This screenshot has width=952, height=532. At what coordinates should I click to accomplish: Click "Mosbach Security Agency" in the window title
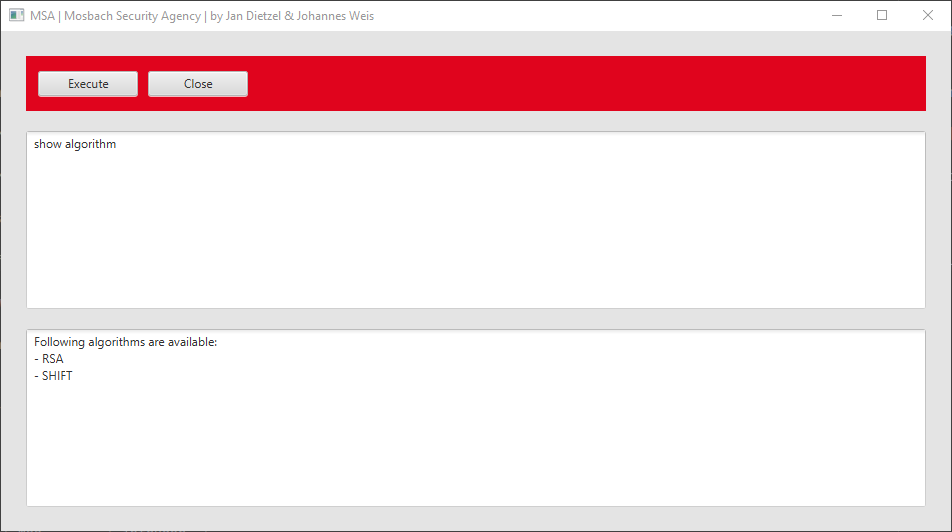tap(132, 16)
